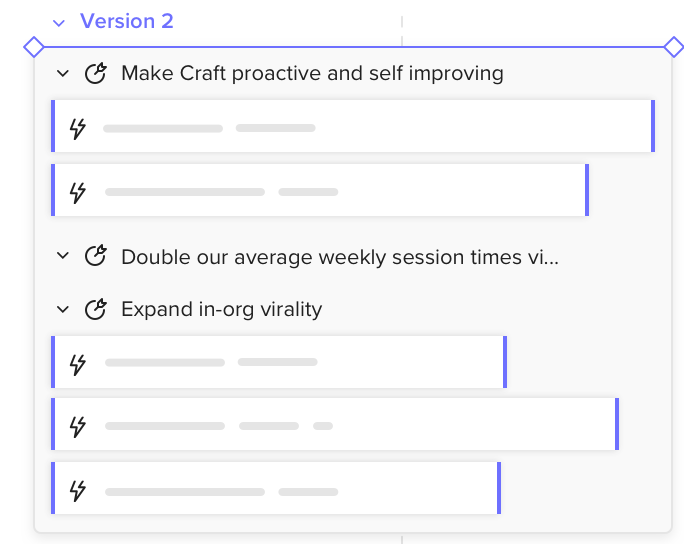Collapse Make Craft proactive objective chevron
Screen dimensions: 684x544
click(x=63, y=73)
